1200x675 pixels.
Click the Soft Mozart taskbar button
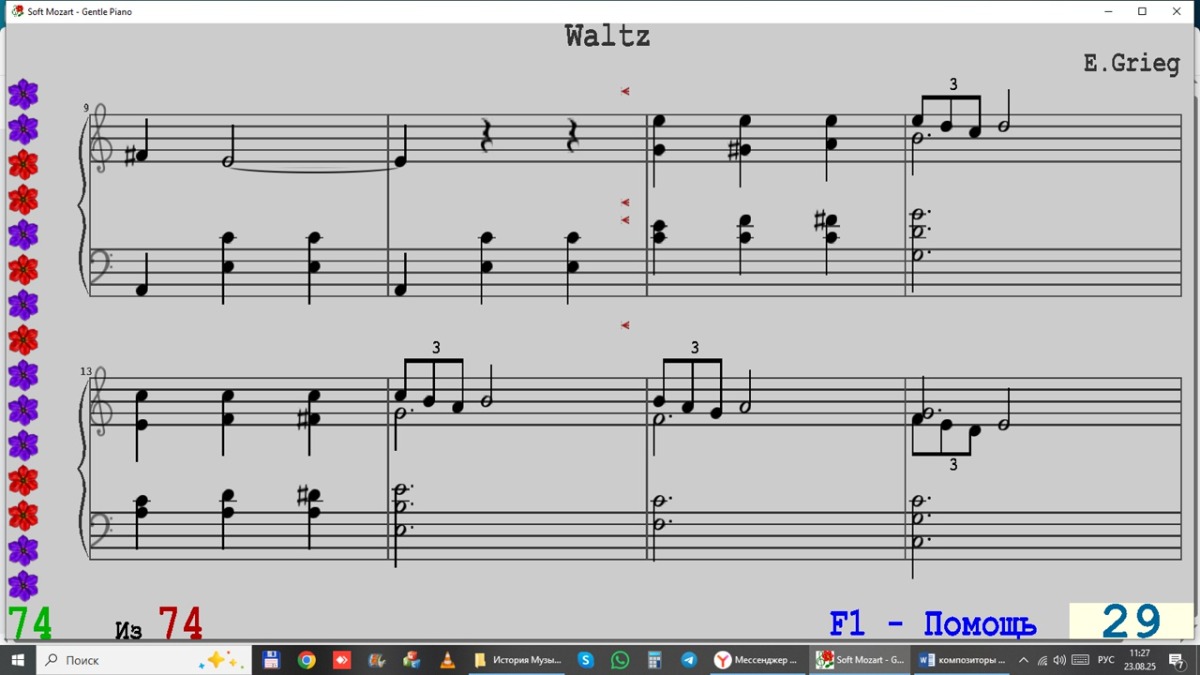coord(860,660)
